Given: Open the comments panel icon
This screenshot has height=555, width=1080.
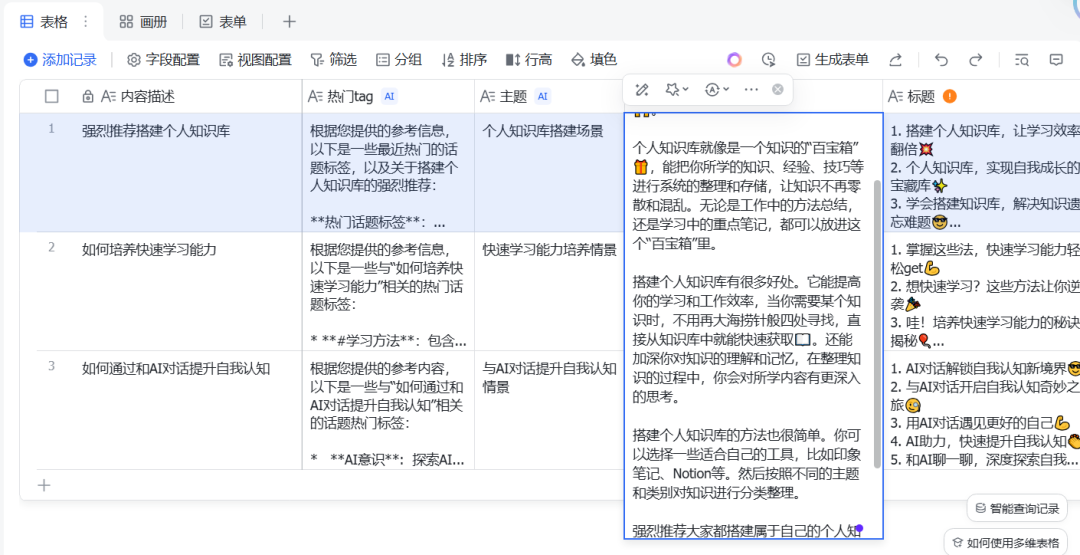Looking at the screenshot, I should (1056, 60).
